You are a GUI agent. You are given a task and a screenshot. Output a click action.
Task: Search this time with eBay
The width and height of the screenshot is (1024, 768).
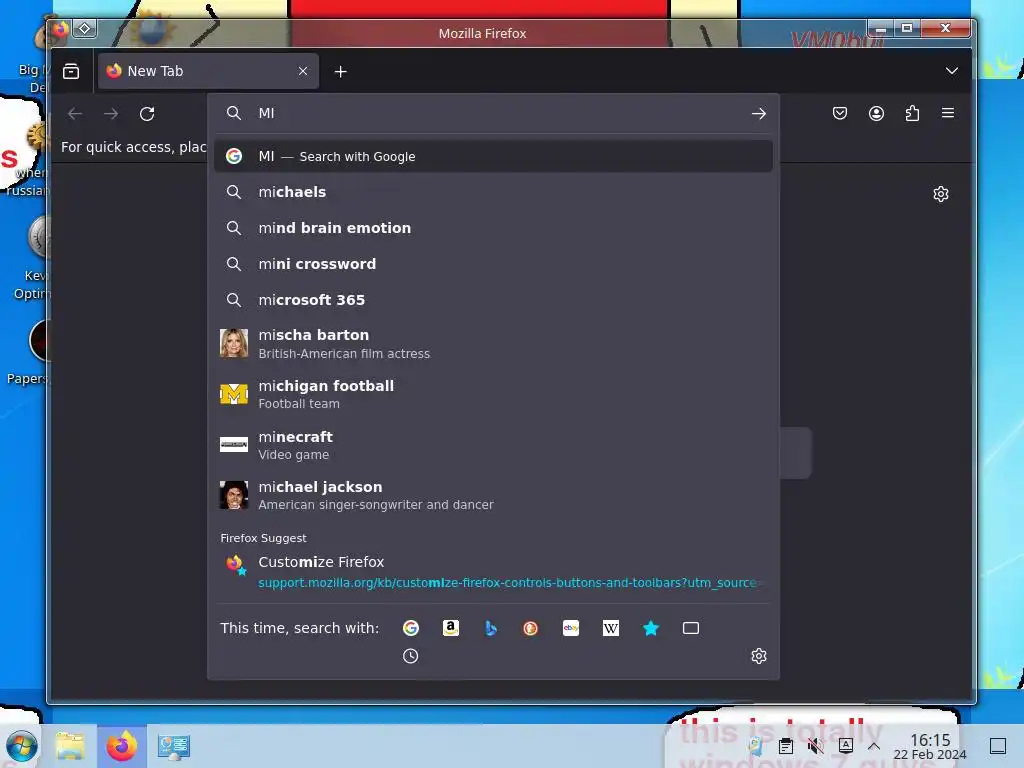tap(571, 628)
